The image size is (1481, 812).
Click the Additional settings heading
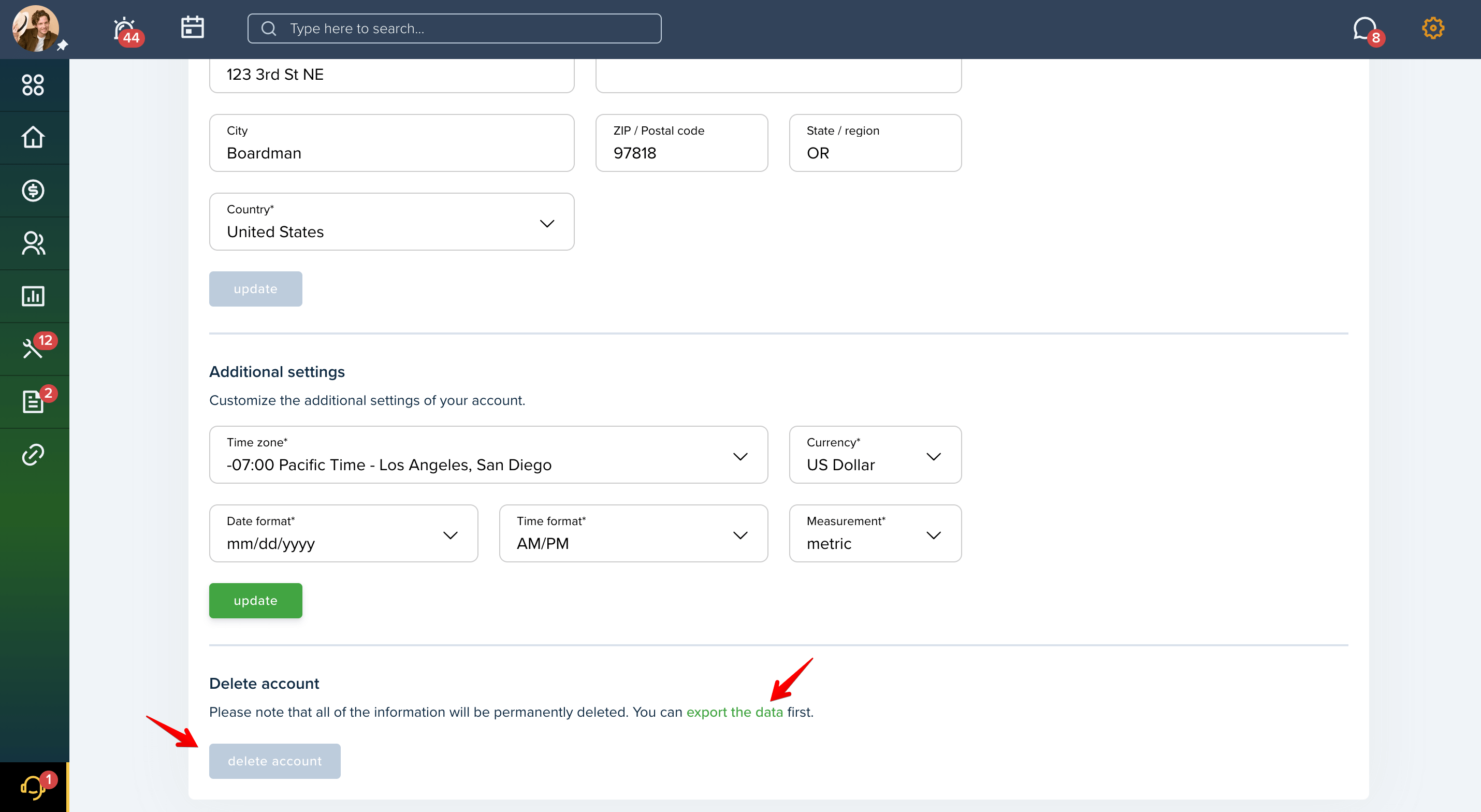tap(277, 371)
